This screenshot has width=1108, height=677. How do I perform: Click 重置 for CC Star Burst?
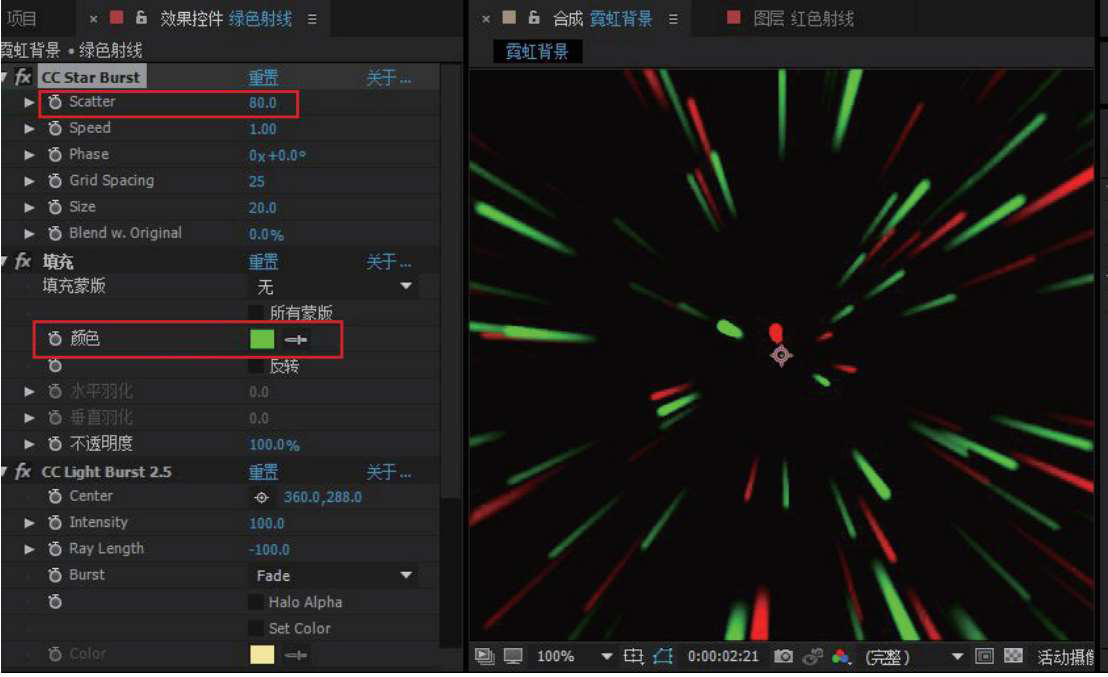click(x=263, y=78)
